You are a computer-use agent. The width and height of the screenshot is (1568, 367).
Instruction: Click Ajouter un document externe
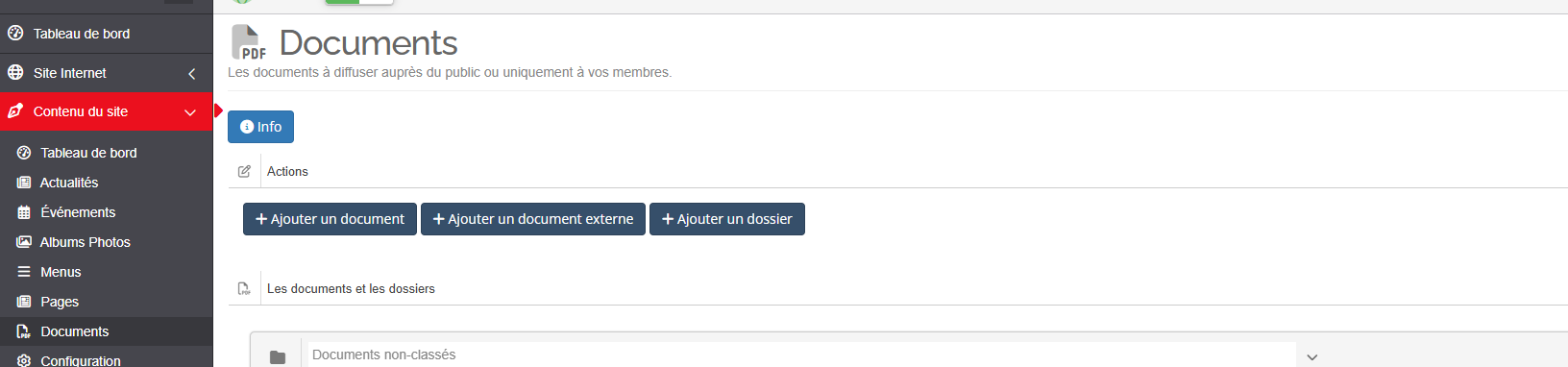(x=533, y=219)
